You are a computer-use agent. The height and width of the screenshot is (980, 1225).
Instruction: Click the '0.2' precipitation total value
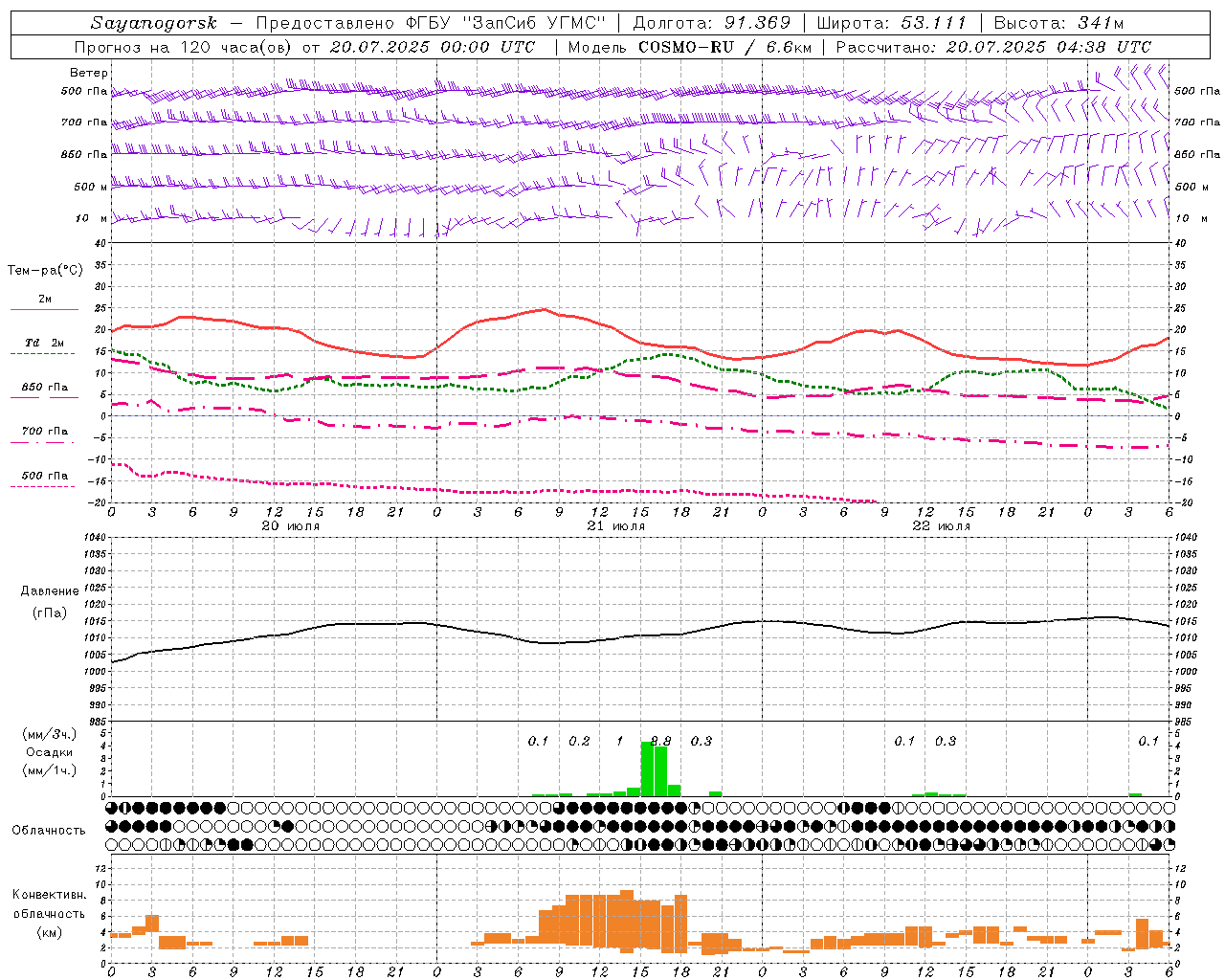(579, 741)
